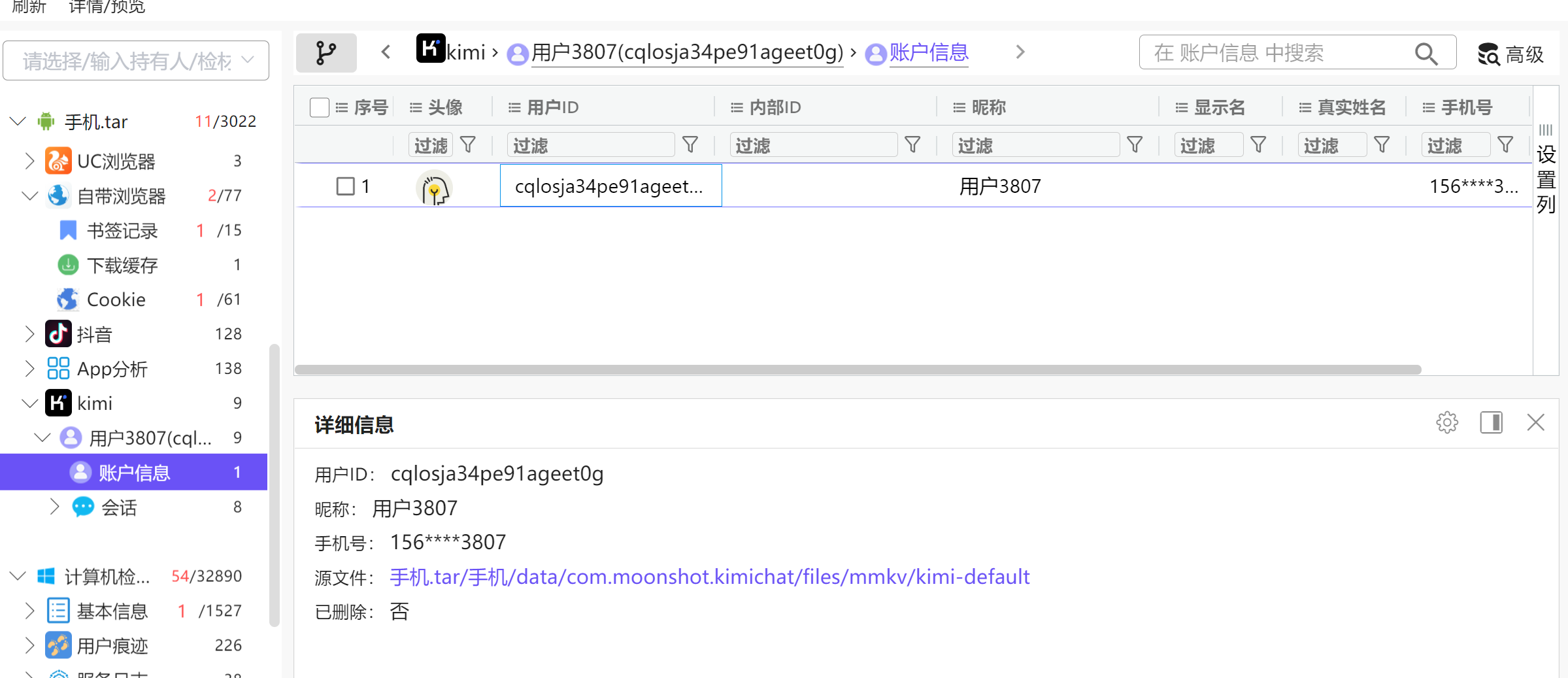This screenshot has width=1568, height=678.
Task: Open detail panel settings gear
Action: click(x=1446, y=422)
